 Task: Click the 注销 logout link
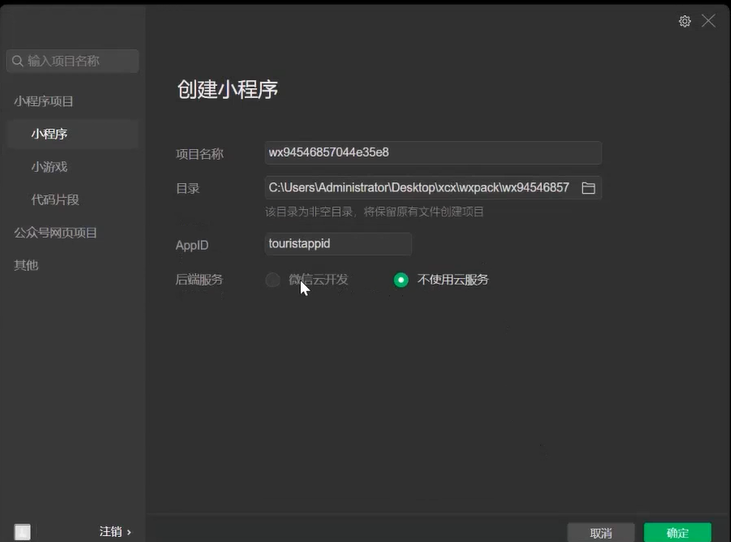[115, 532]
